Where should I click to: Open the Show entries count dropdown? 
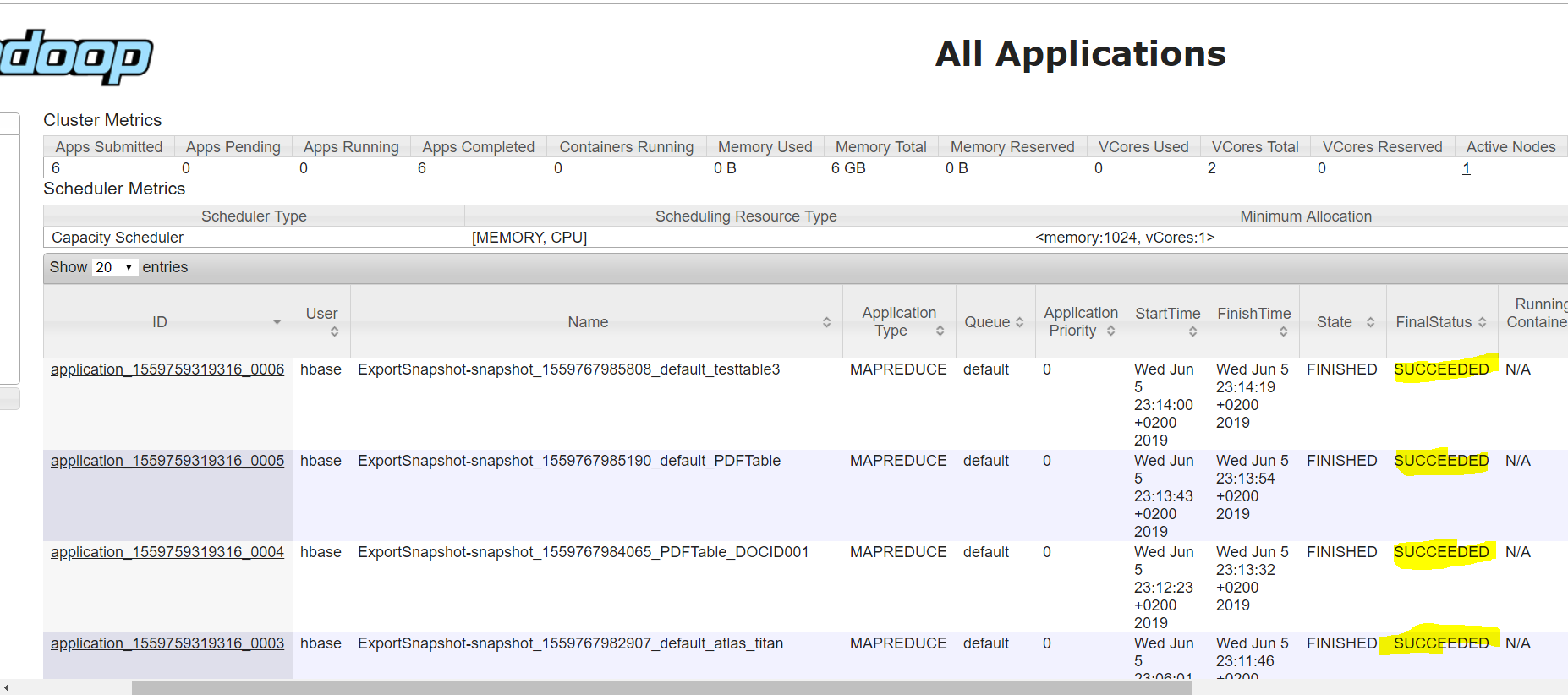[x=115, y=267]
